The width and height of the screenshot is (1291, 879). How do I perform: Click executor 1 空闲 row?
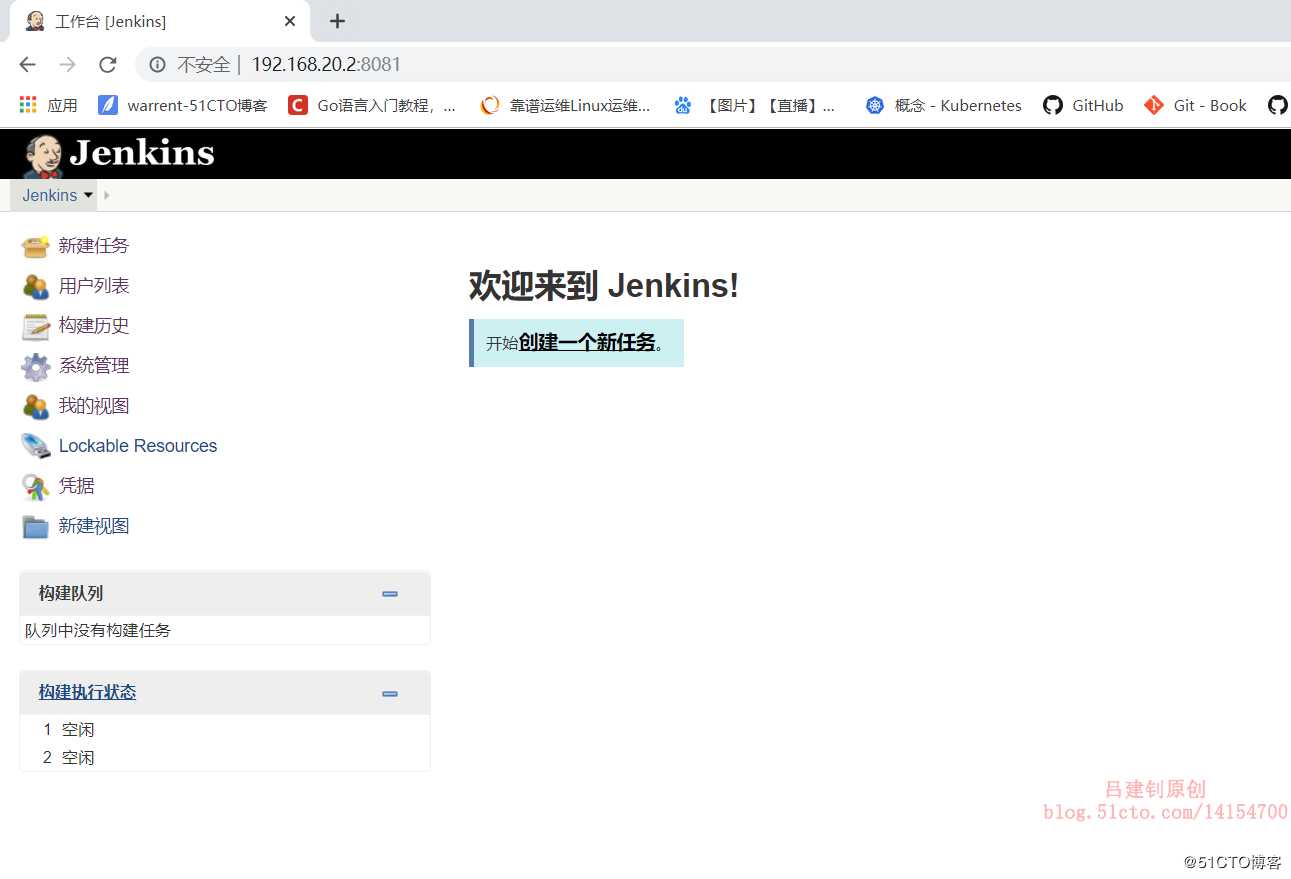point(225,730)
